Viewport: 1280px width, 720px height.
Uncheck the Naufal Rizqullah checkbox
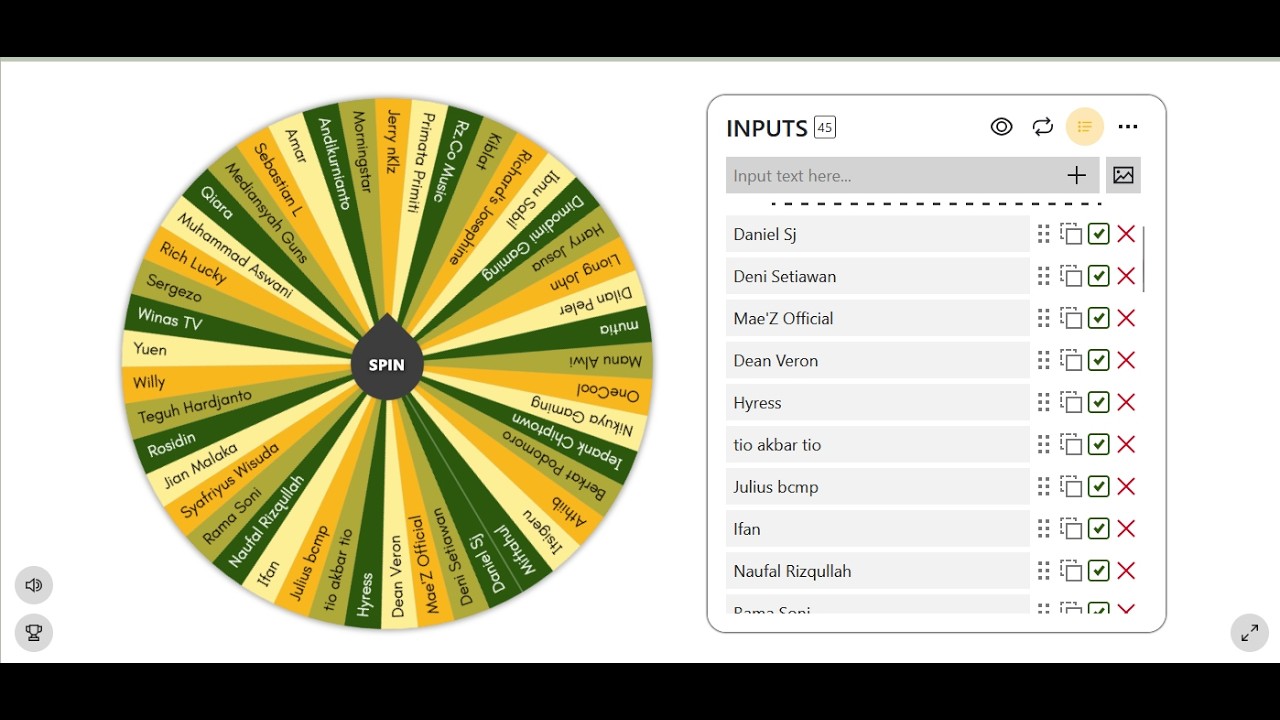1098,570
